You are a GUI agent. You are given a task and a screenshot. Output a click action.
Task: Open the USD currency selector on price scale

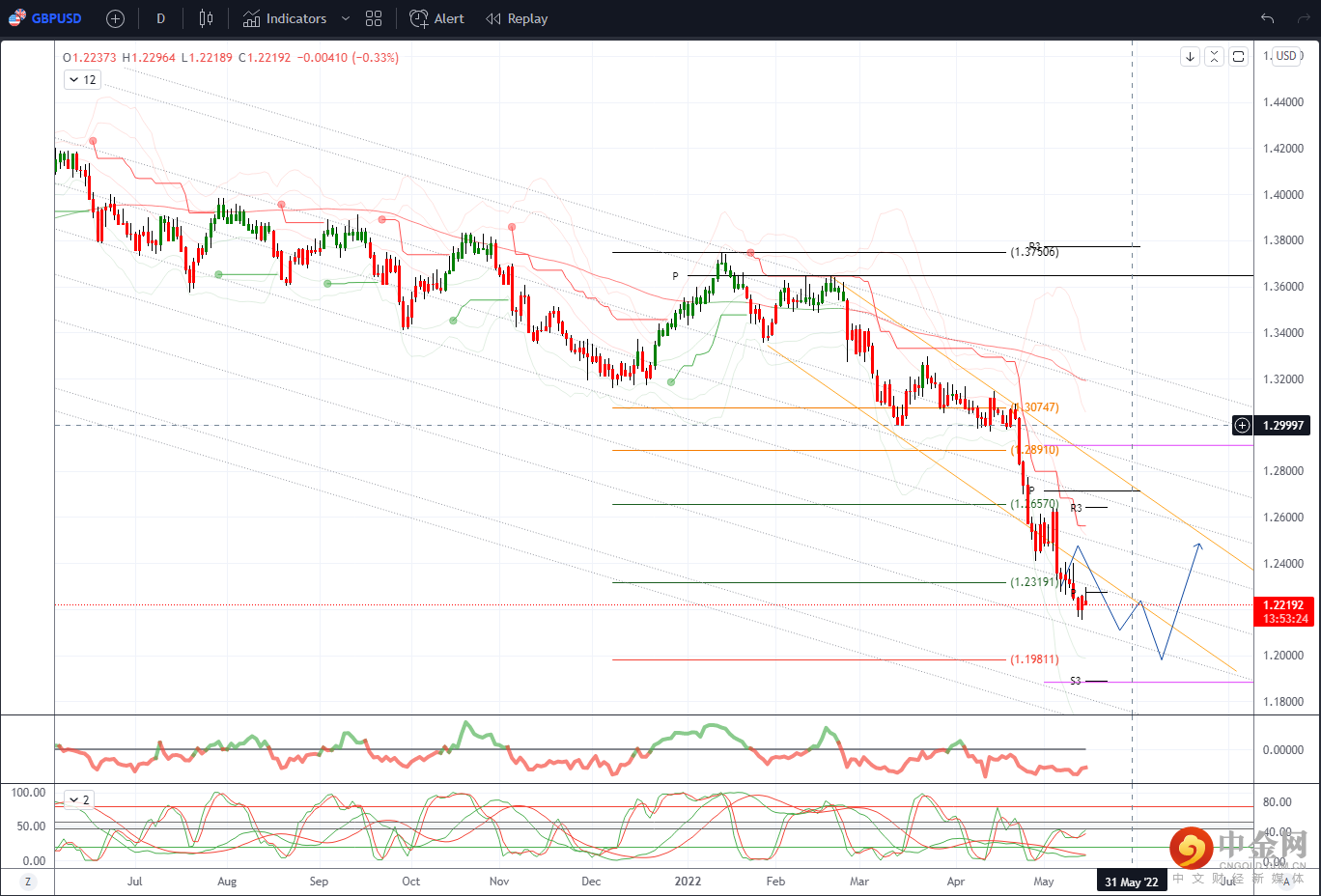(x=1286, y=56)
